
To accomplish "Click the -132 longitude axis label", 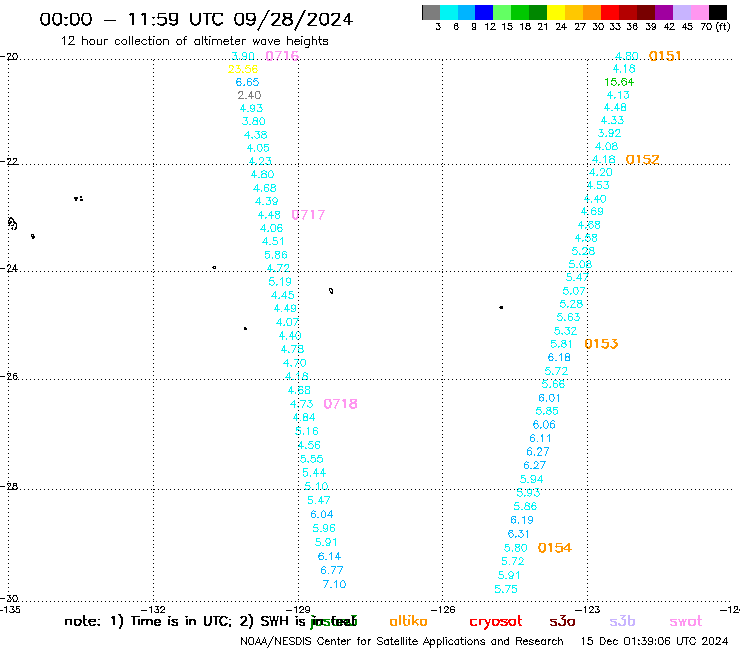I will click(x=153, y=610).
